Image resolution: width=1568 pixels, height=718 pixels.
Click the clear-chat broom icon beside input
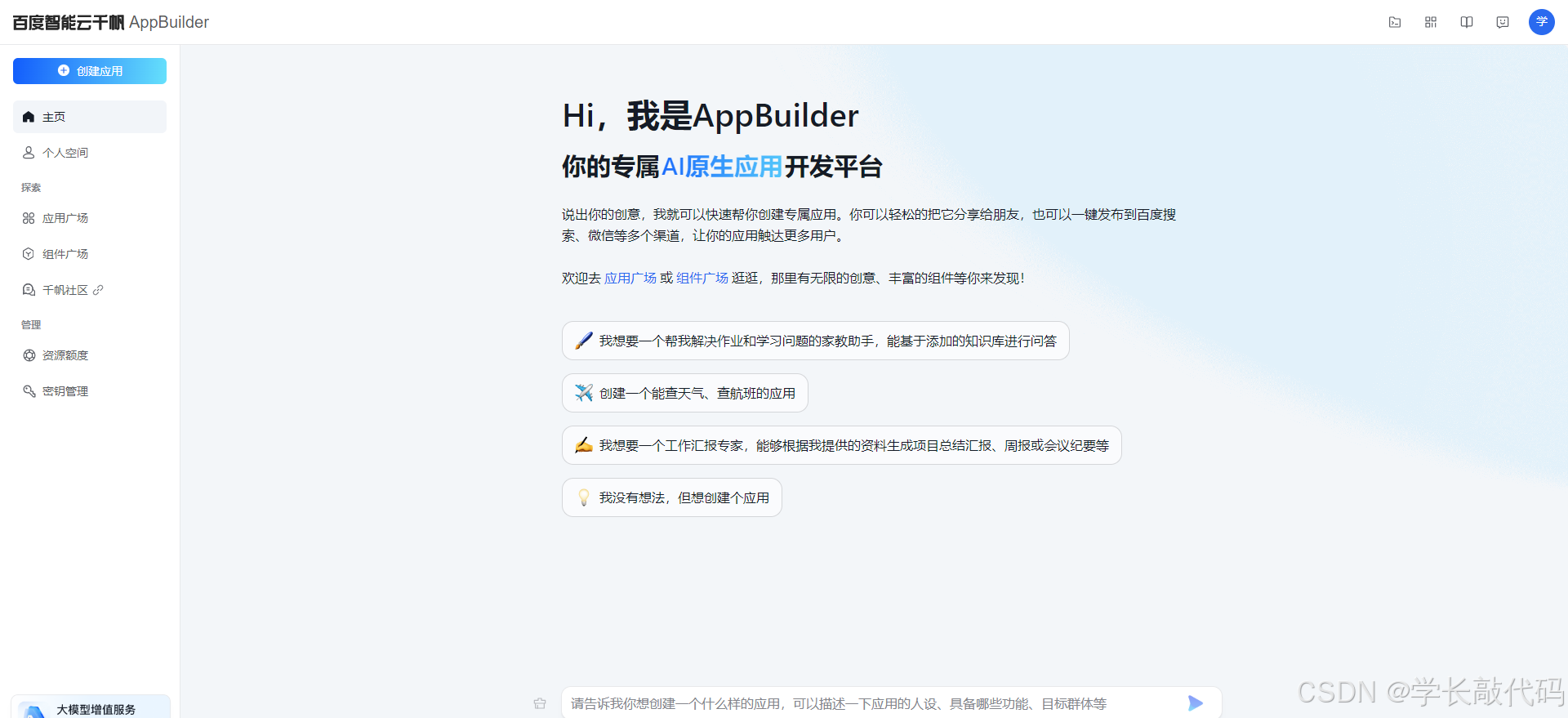(x=540, y=703)
